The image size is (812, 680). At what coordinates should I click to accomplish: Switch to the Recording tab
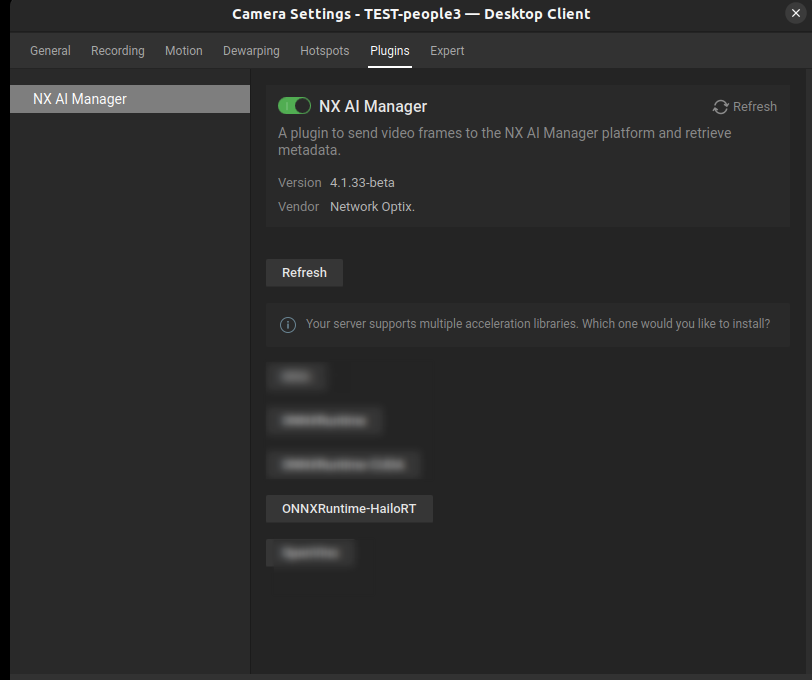tap(118, 51)
